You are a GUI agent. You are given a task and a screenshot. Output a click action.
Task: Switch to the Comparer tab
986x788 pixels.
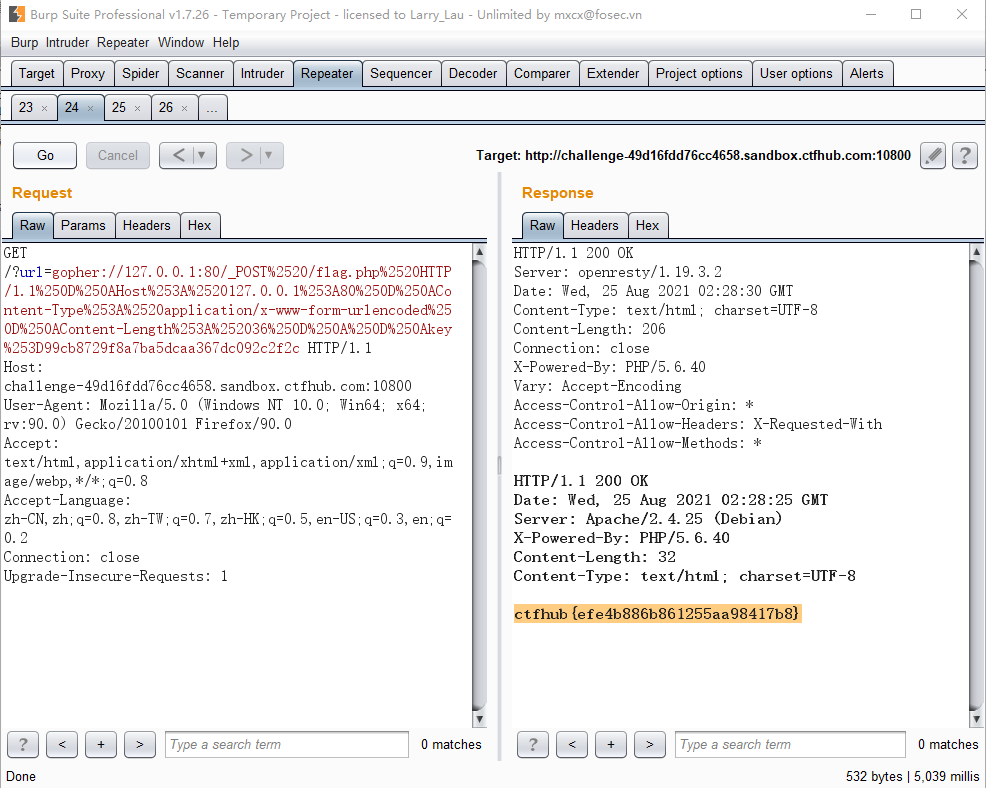542,74
